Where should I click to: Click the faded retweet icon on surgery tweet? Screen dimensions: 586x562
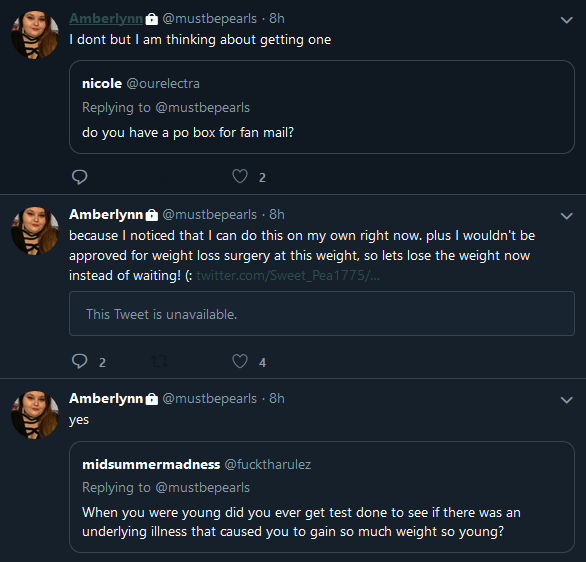point(159,361)
